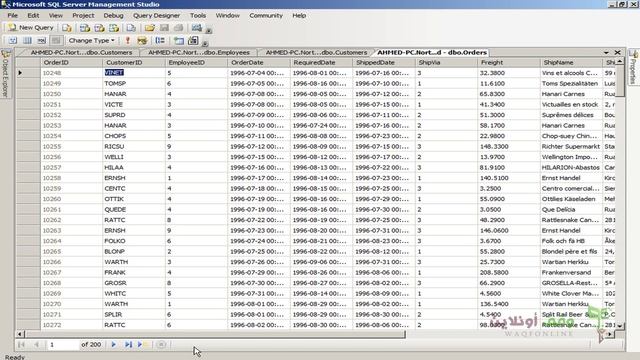This screenshot has height=360, width=640.
Task: Open the Query Designer toolbar options arrow
Action: 205,43
